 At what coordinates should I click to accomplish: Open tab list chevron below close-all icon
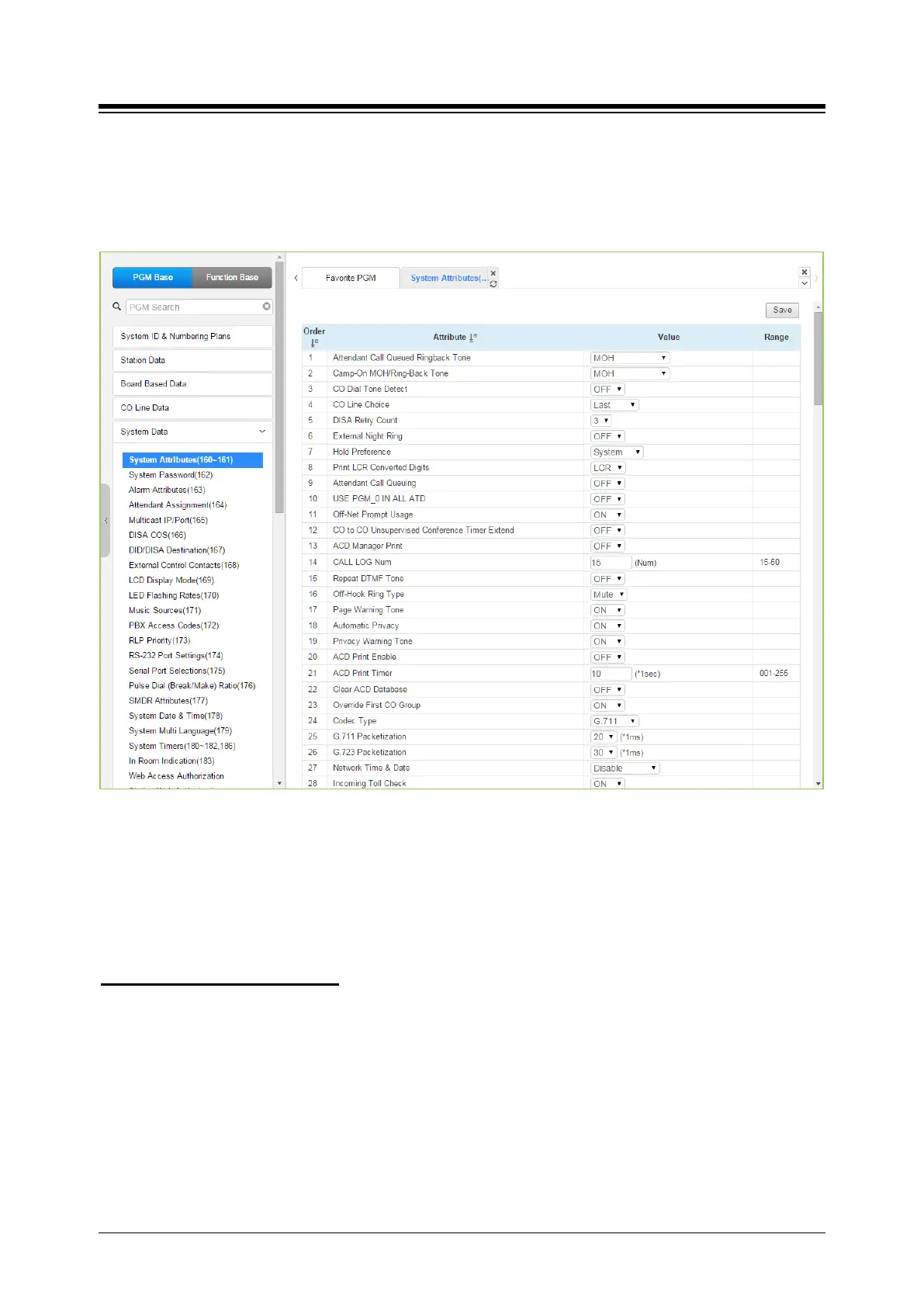pyautogui.click(x=805, y=283)
